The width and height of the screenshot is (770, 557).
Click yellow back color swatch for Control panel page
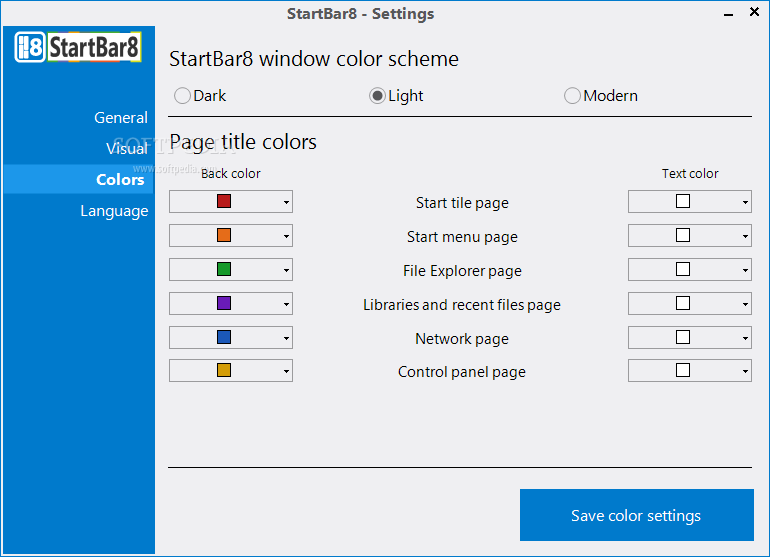[224, 370]
